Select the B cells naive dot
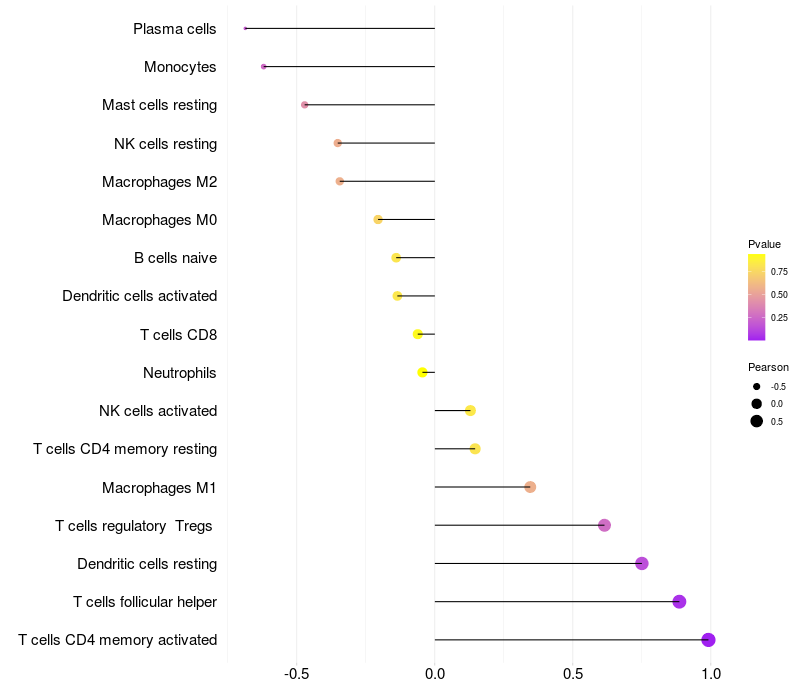The height and width of the screenshot is (700, 800). tap(396, 258)
